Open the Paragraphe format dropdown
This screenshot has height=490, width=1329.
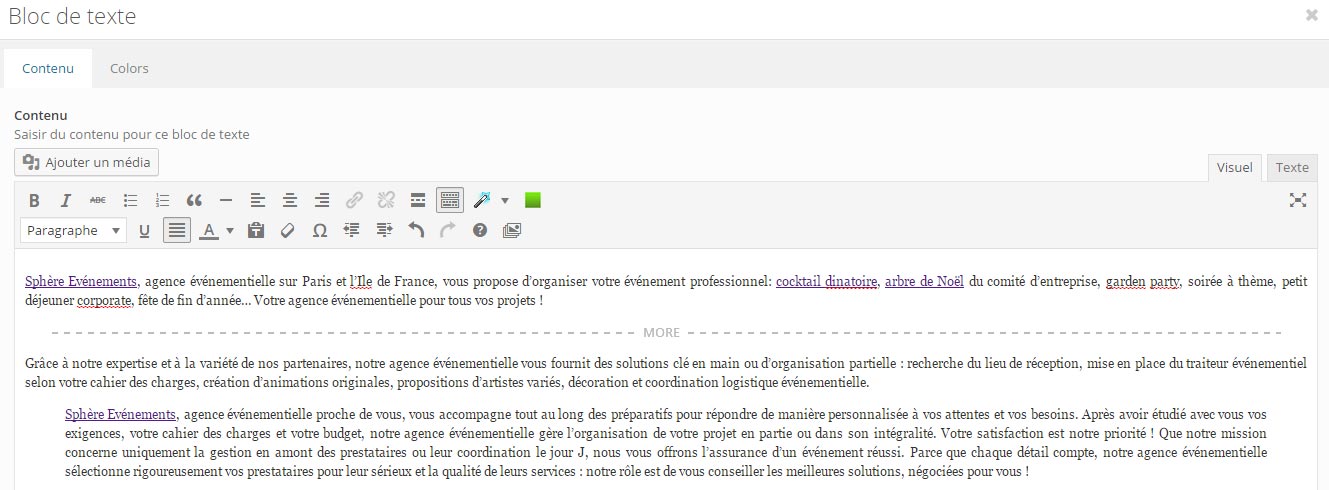point(73,231)
